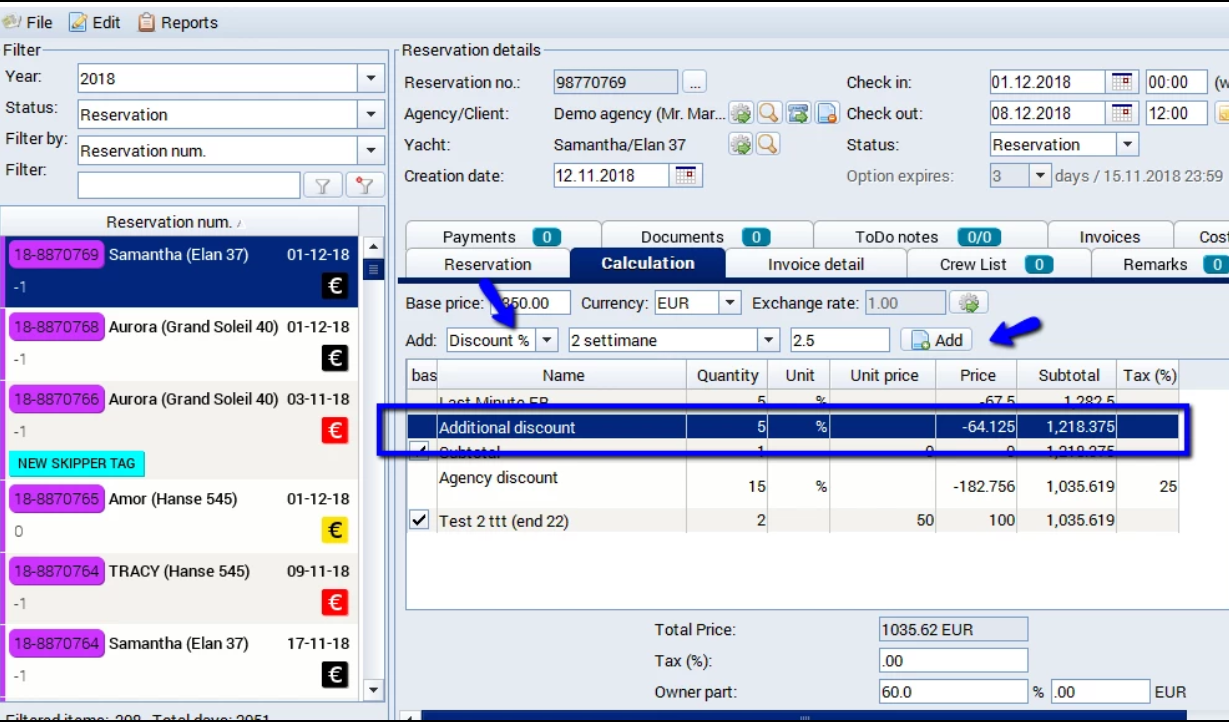Open the Filter by dropdown
Screen dimensions: 1229x722
pyautogui.click(x=371, y=150)
